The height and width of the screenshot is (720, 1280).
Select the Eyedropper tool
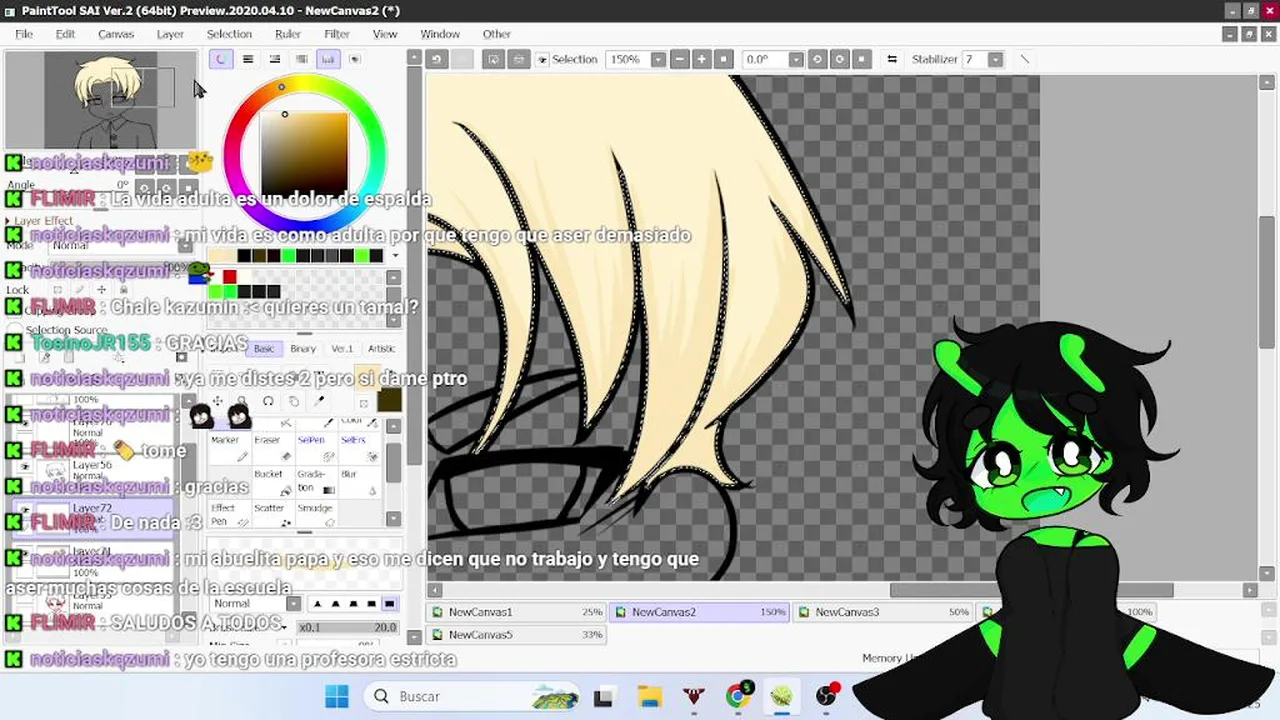(x=320, y=402)
